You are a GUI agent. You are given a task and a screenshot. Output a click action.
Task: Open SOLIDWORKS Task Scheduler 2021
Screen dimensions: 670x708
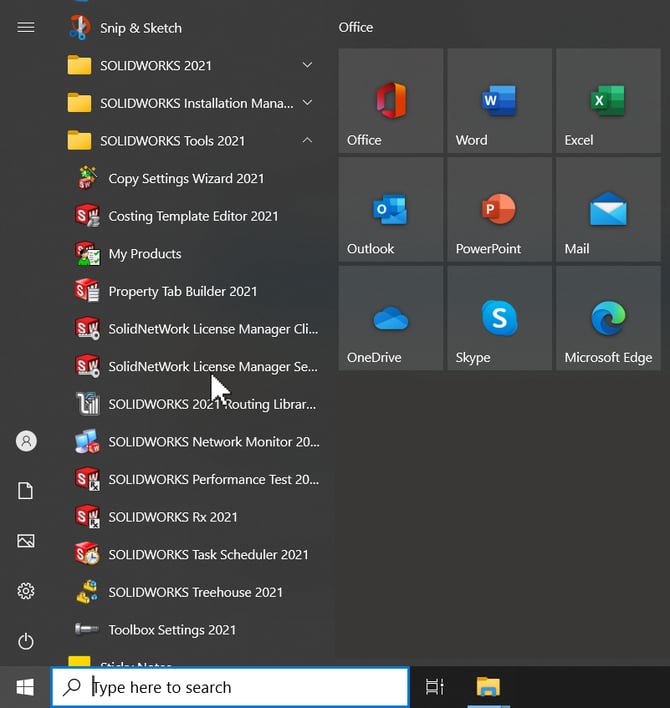(x=208, y=555)
